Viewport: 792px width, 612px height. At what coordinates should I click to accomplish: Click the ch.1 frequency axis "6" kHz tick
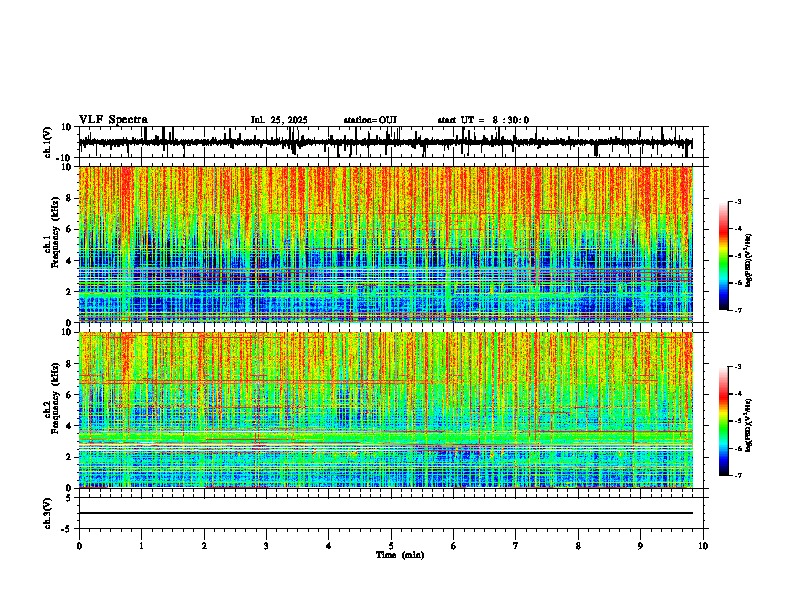point(70,229)
